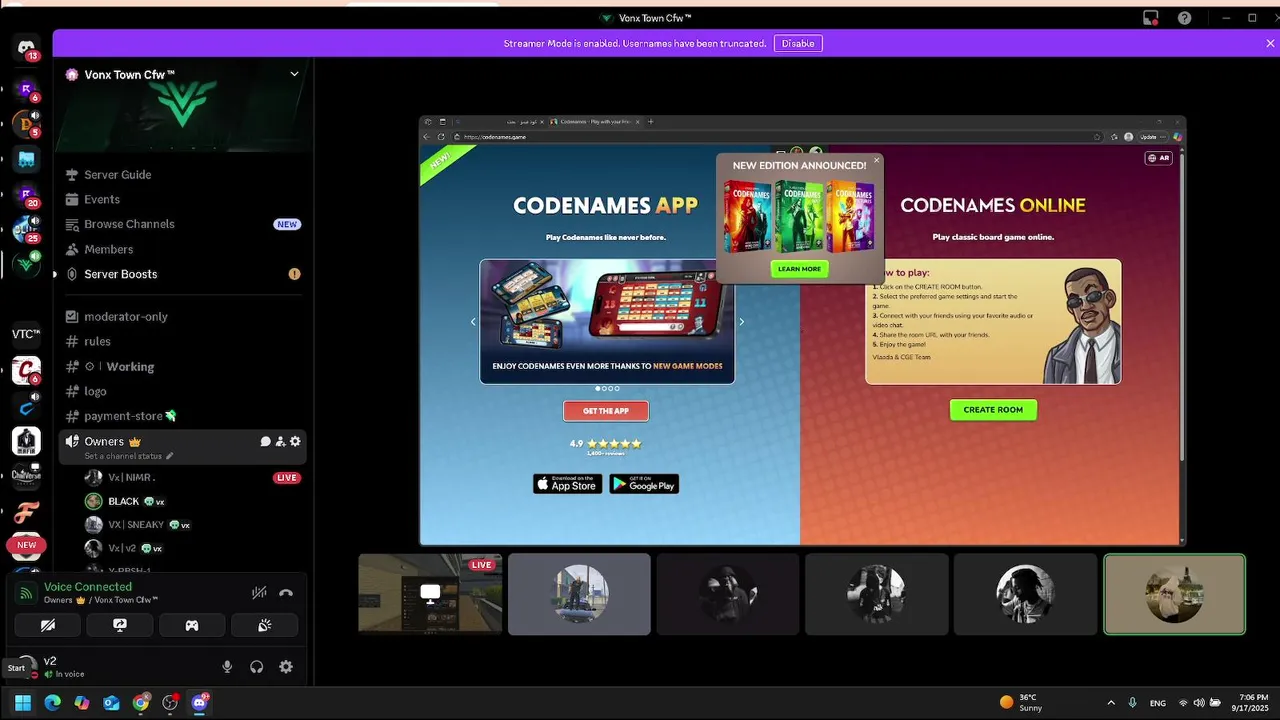Start an activity with the game controller button
The image size is (1280, 720).
(192, 625)
